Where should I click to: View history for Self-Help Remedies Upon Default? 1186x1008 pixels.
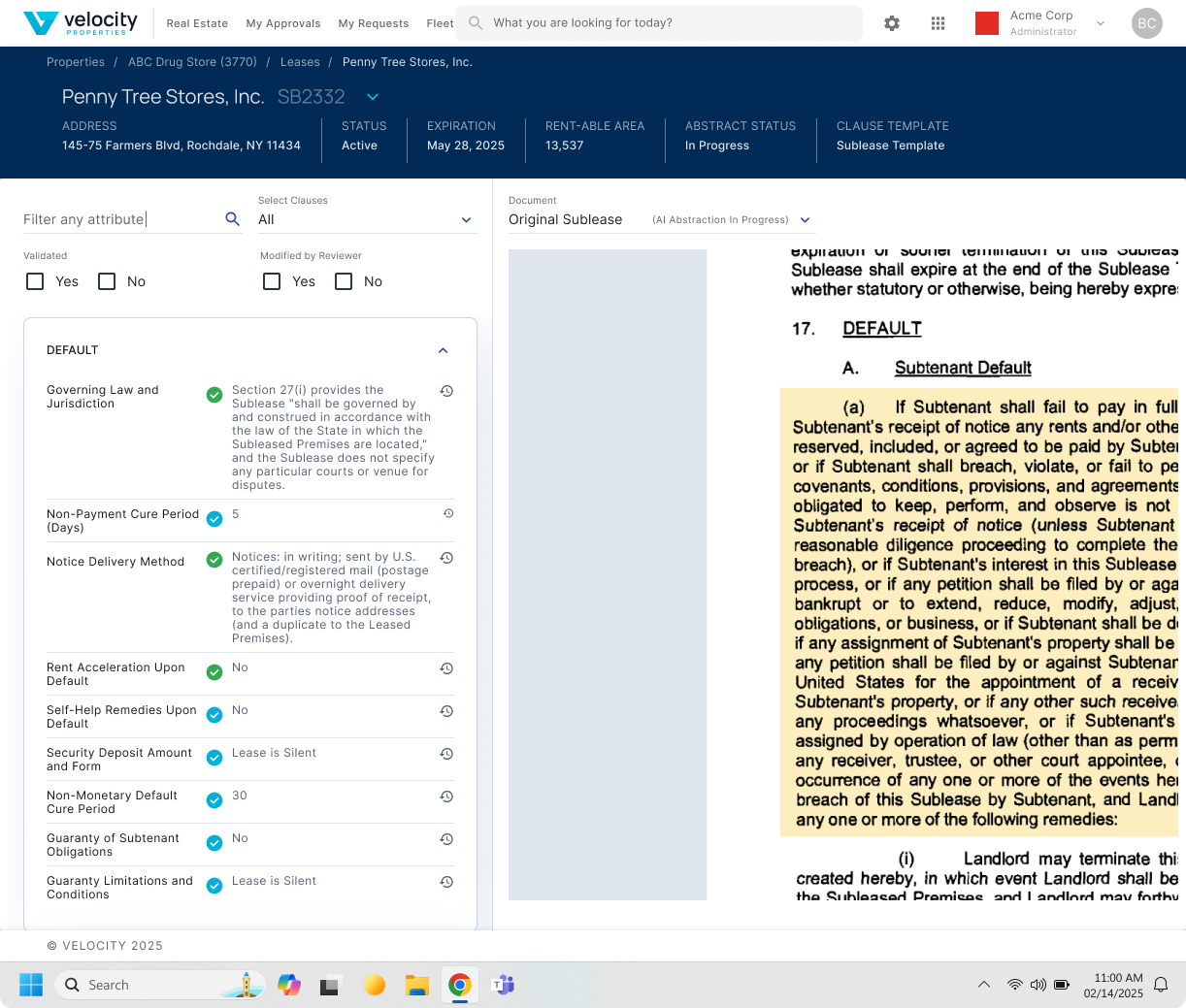pyautogui.click(x=446, y=711)
